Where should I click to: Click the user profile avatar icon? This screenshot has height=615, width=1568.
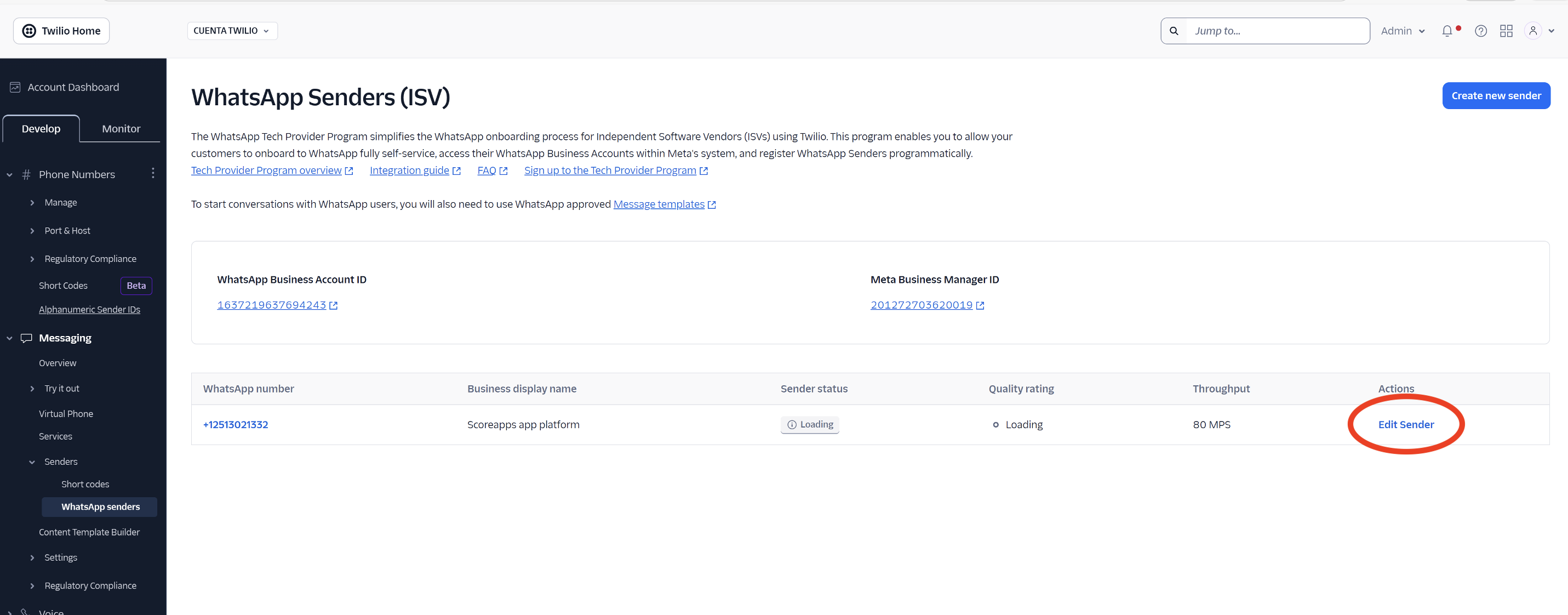point(1533,31)
